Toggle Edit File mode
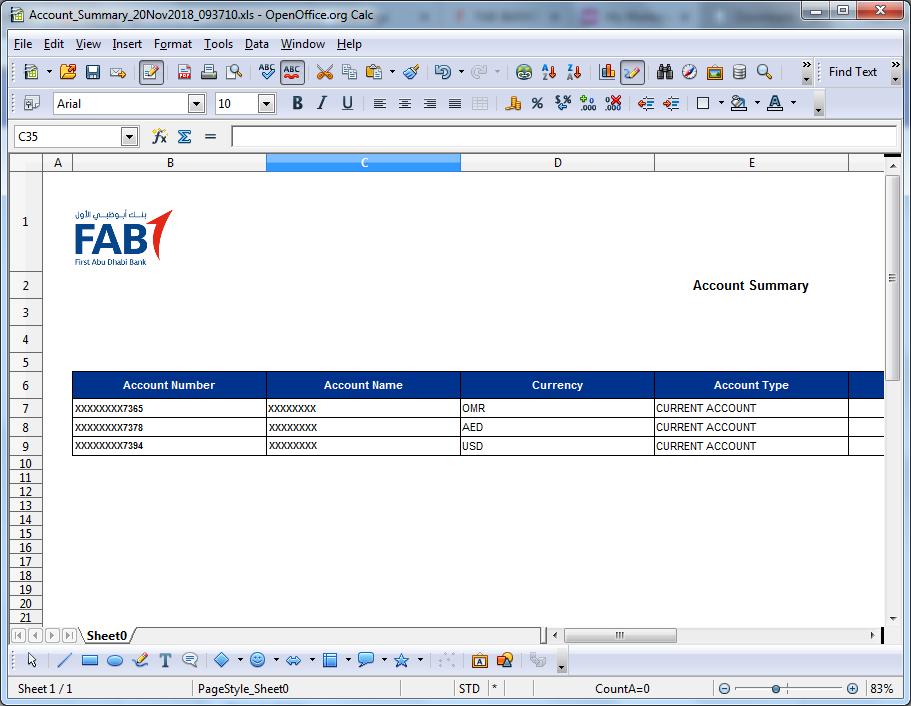The image size is (911, 706). coord(151,72)
